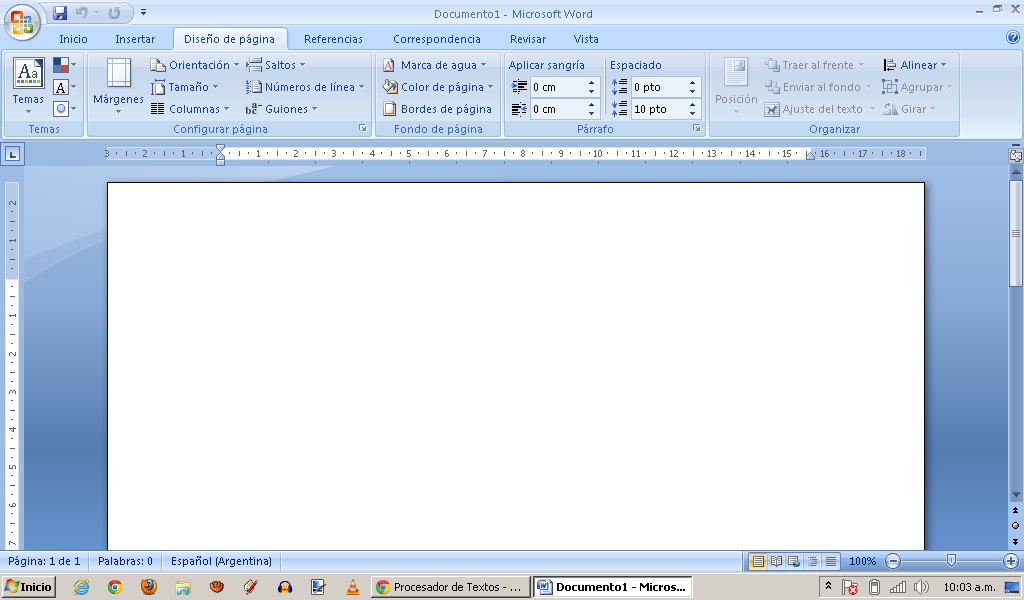Toggle the ruler button above the scrollbar
Viewport: 1024px width, 600px height.
pyautogui.click(x=1016, y=155)
